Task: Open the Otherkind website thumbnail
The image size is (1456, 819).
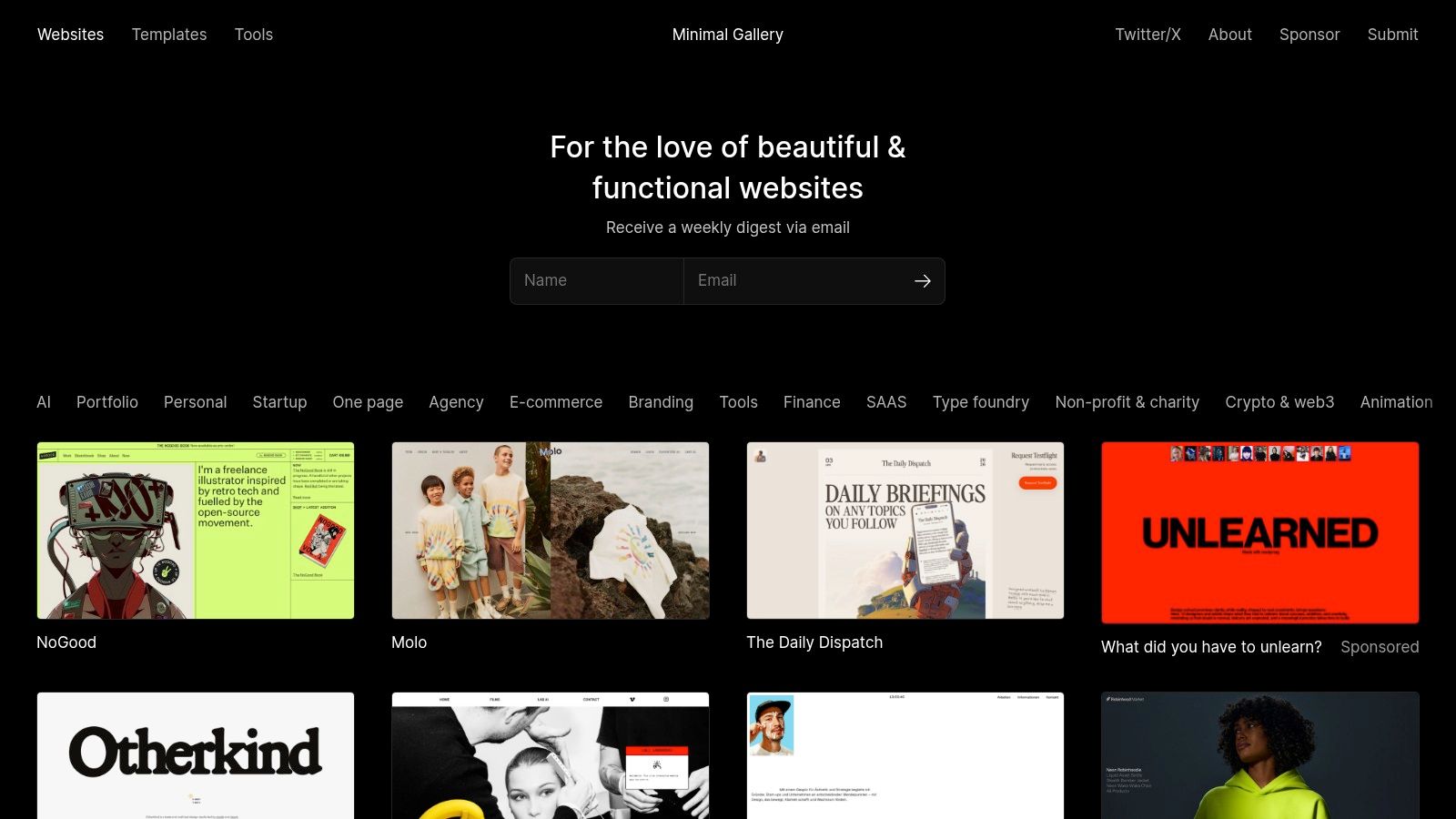Action: tap(196, 755)
